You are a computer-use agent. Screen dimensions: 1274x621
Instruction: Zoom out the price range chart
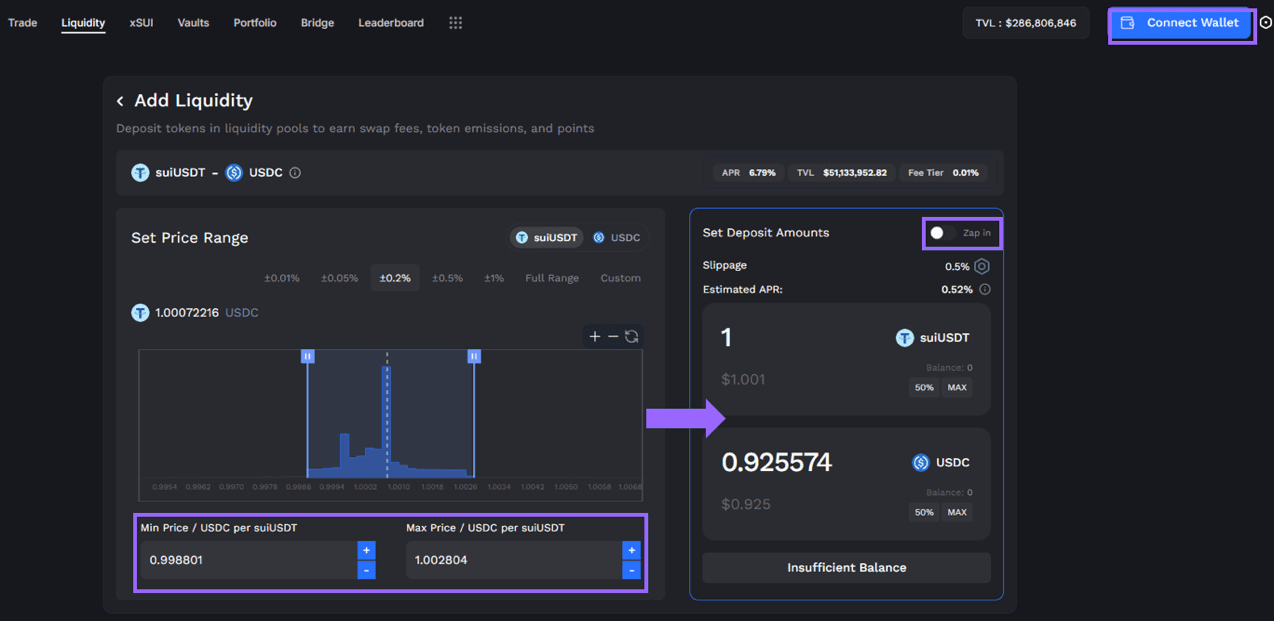coord(613,337)
